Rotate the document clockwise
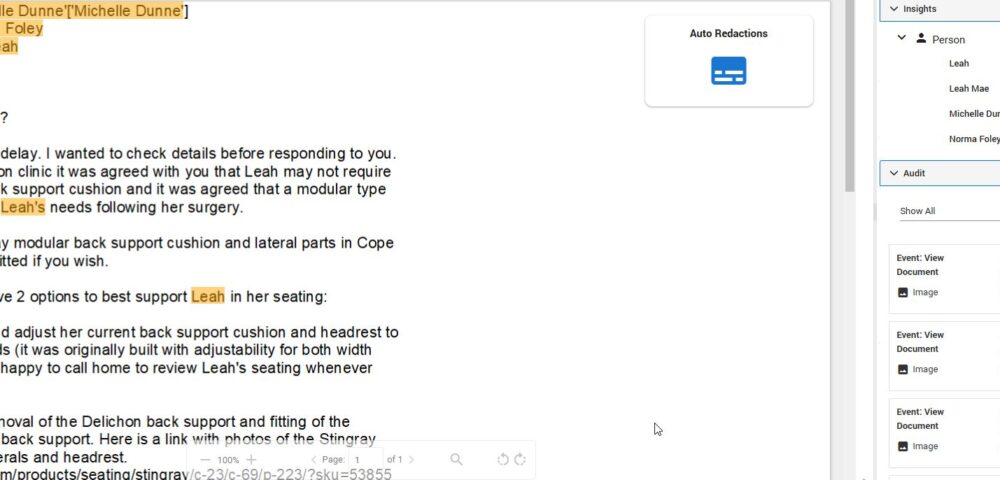The width and height of the screenshot is (1000, 480). pos(520,460)
